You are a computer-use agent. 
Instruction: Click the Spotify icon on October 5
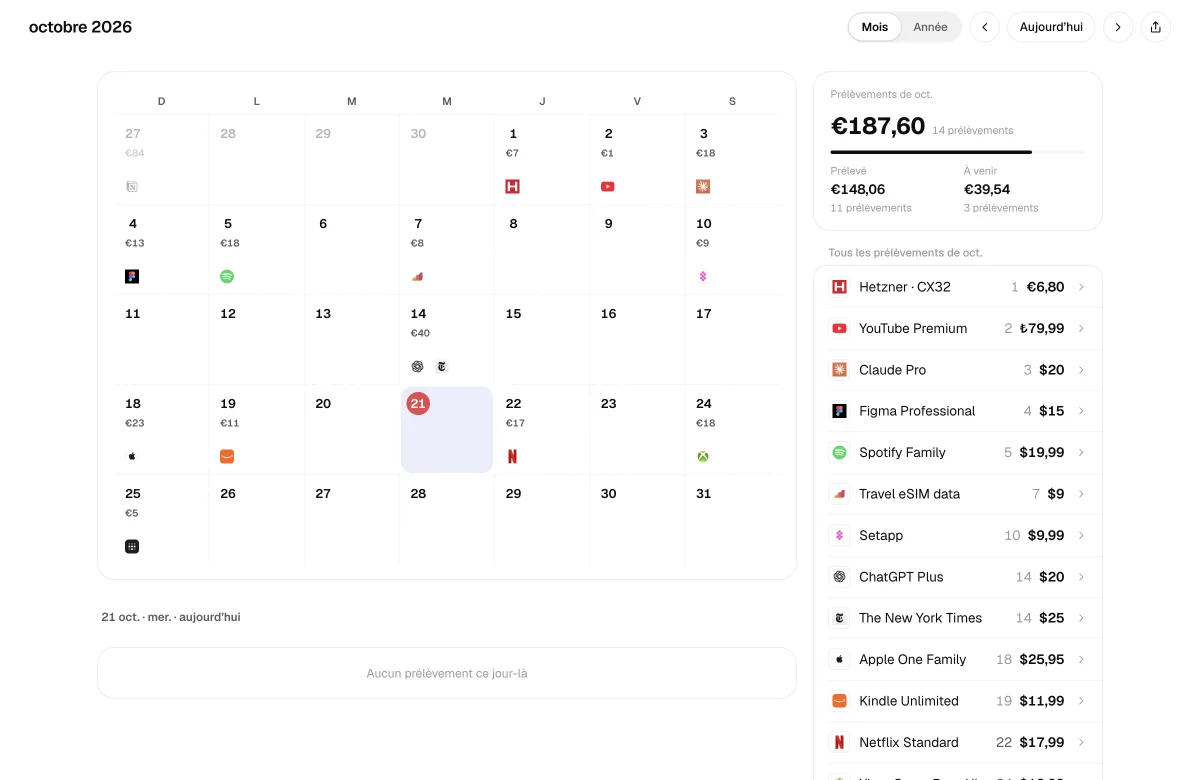pos(227,277)
